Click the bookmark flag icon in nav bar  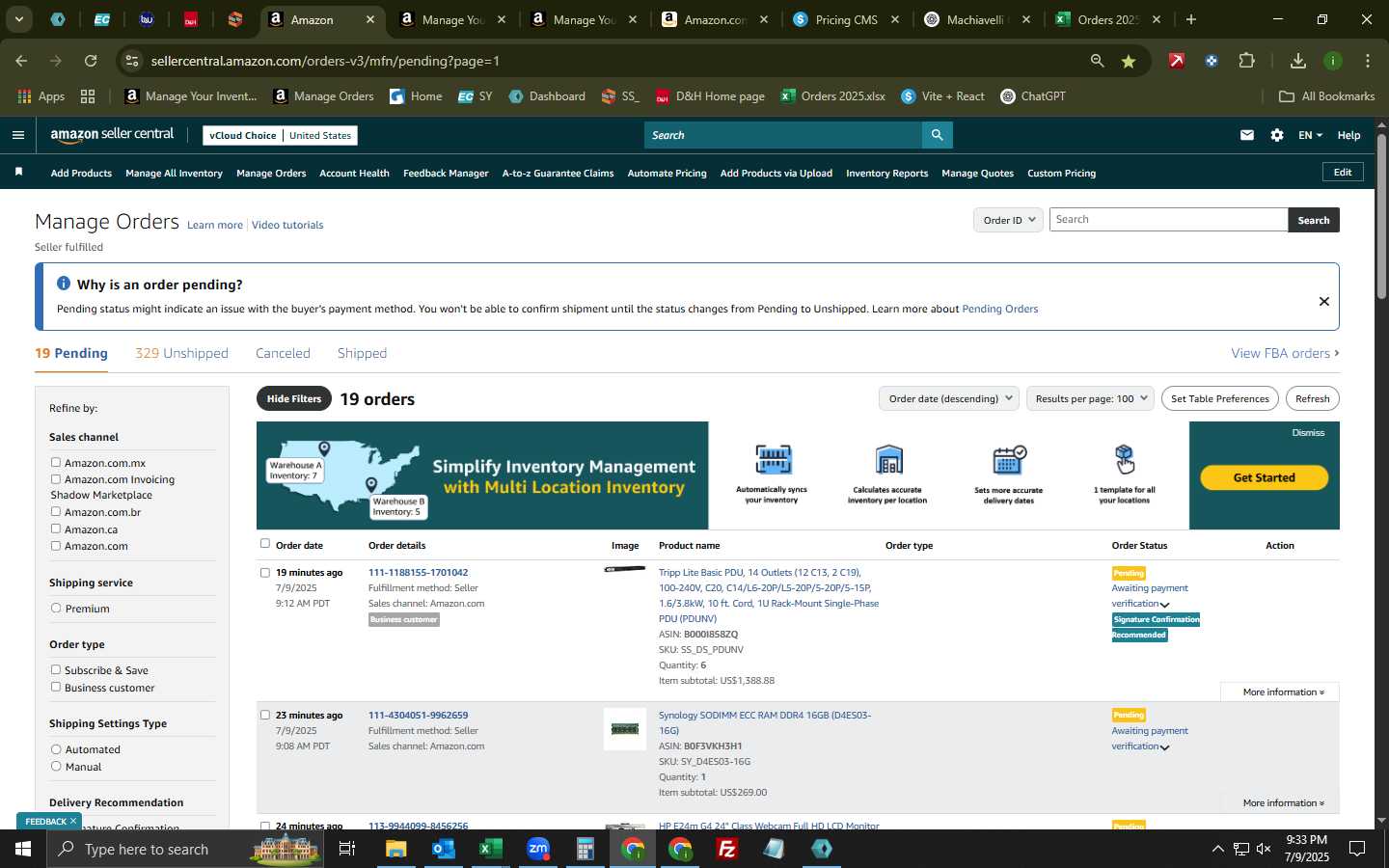tap(18, 172)
